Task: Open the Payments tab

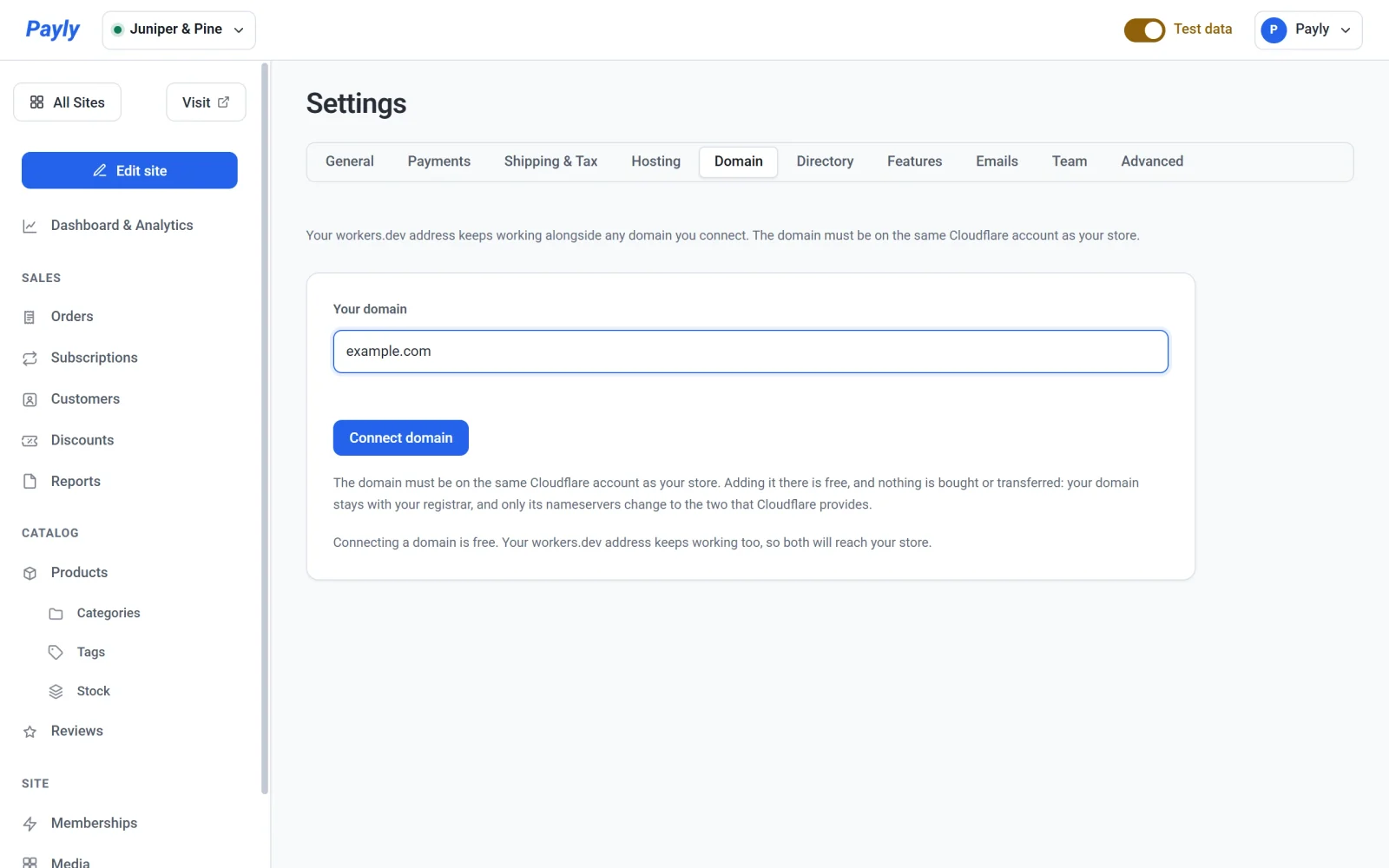Action: point(438,161)
